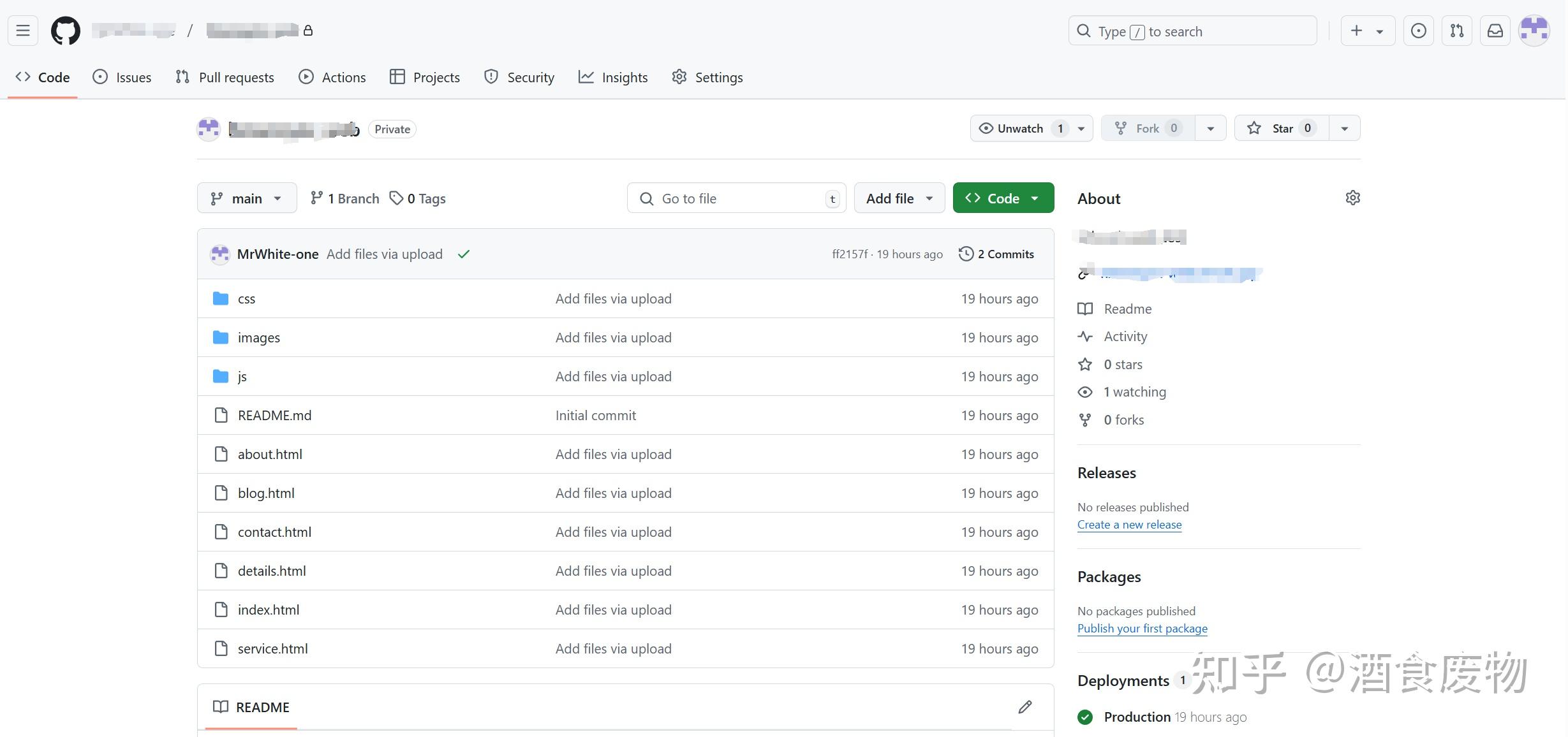Open the GitHub home page via the logo
This screenshot has width=1568, height=737.
(x=66, y=30)
